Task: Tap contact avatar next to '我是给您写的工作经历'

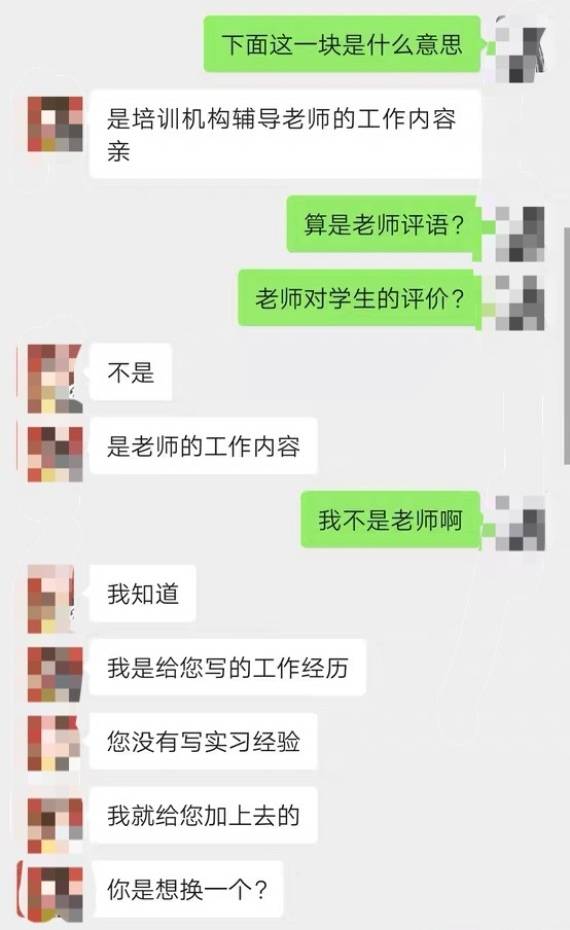Action: 55,674
